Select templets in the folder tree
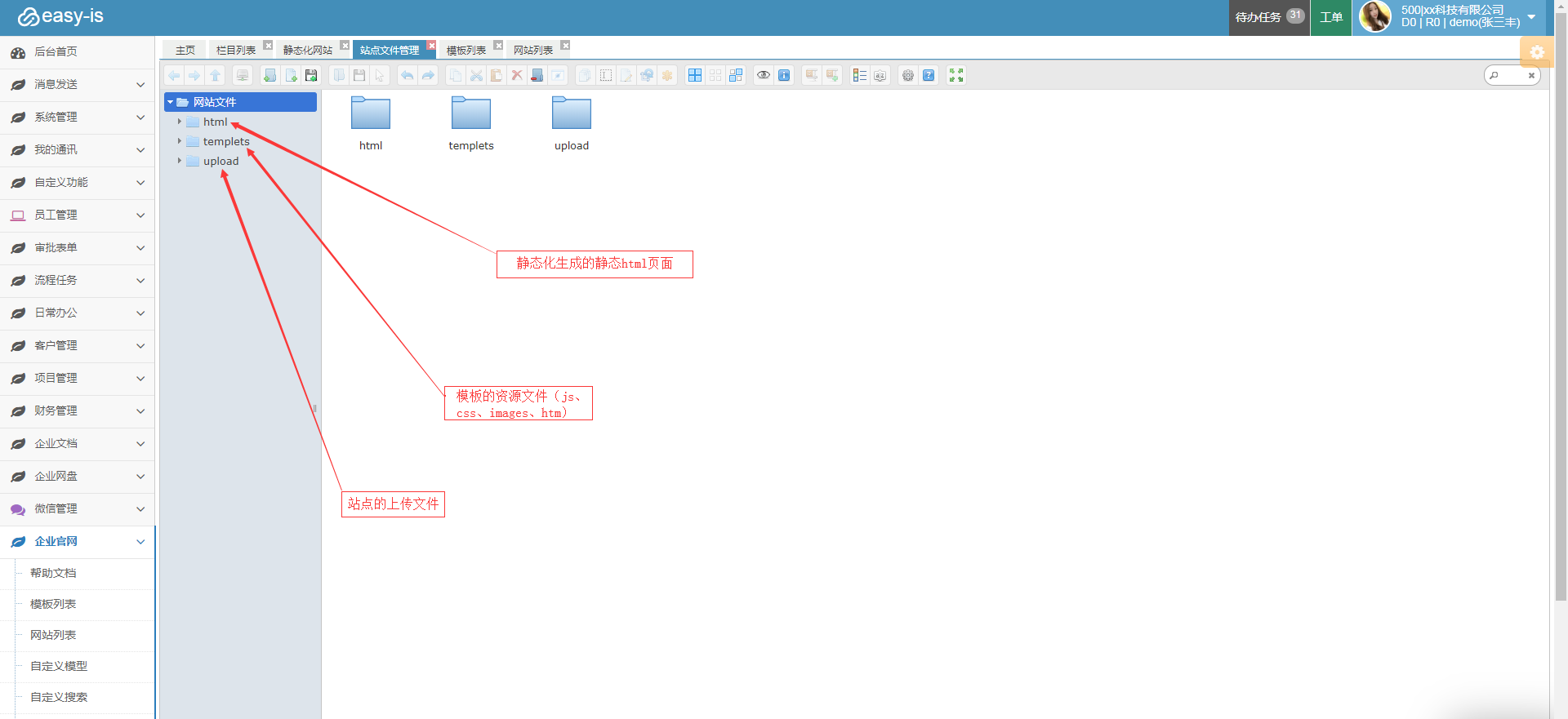 coord(226,141)
